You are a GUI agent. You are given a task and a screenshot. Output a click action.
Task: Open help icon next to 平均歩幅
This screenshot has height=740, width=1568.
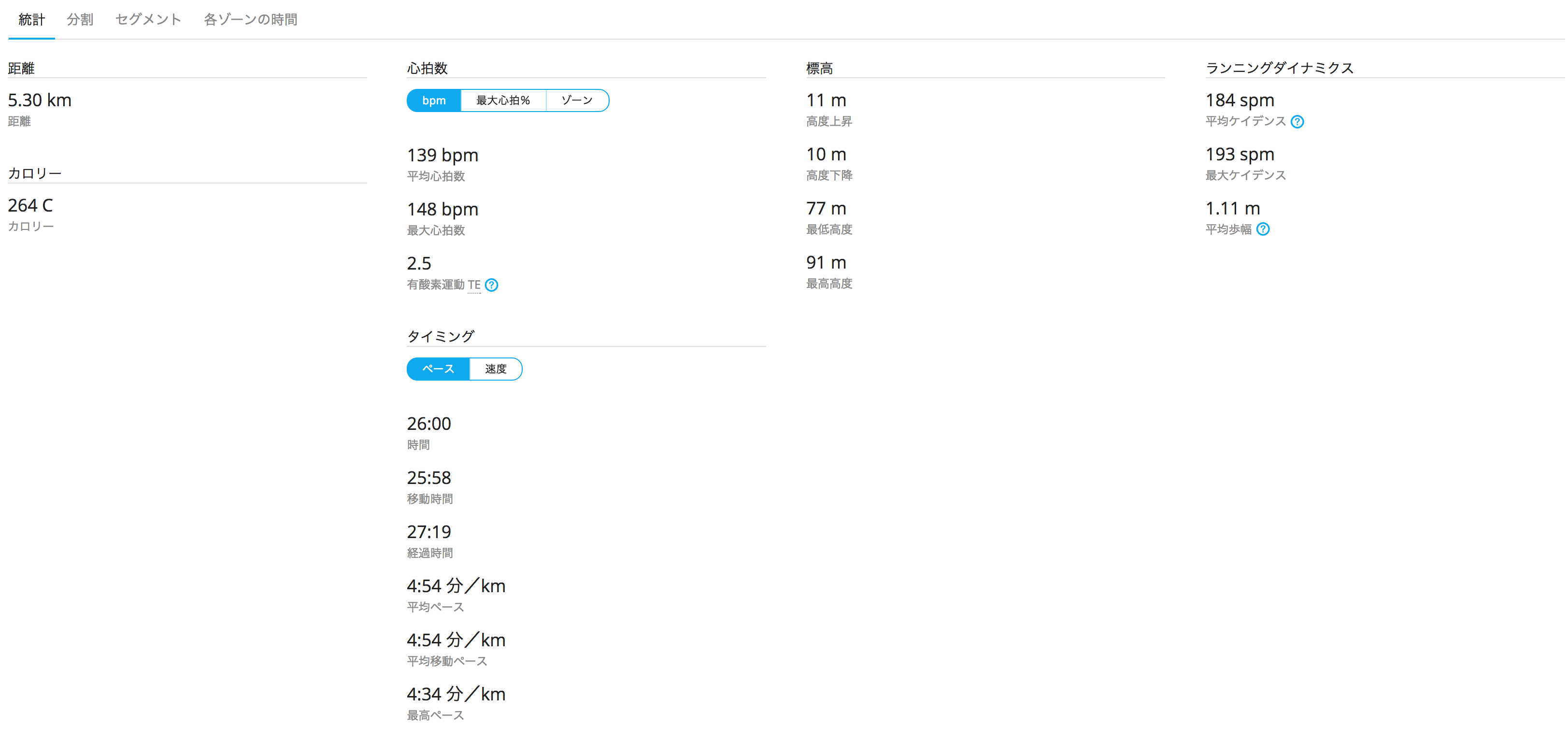[1263, 229]
